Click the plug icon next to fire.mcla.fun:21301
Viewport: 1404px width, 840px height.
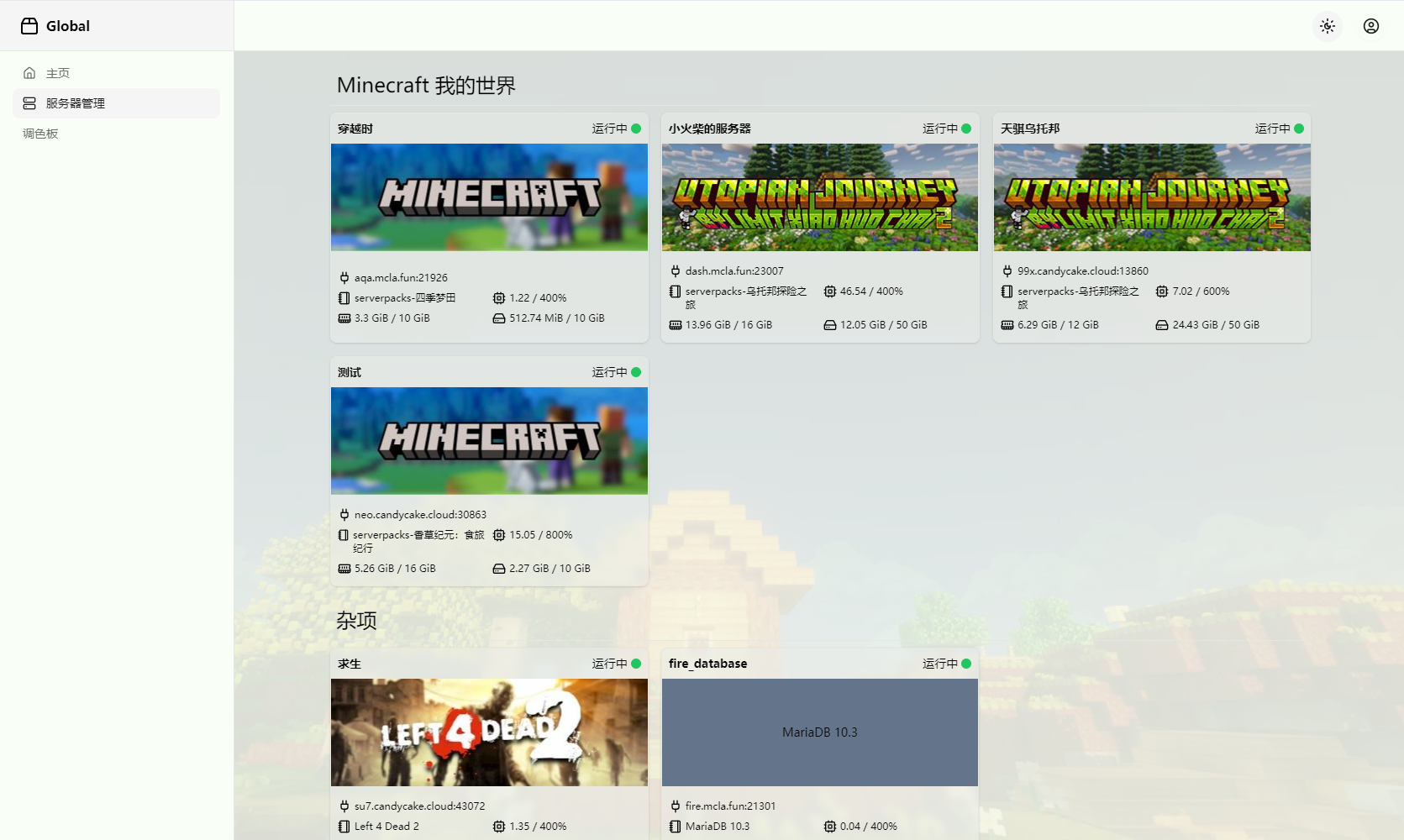tap(675, 806)
